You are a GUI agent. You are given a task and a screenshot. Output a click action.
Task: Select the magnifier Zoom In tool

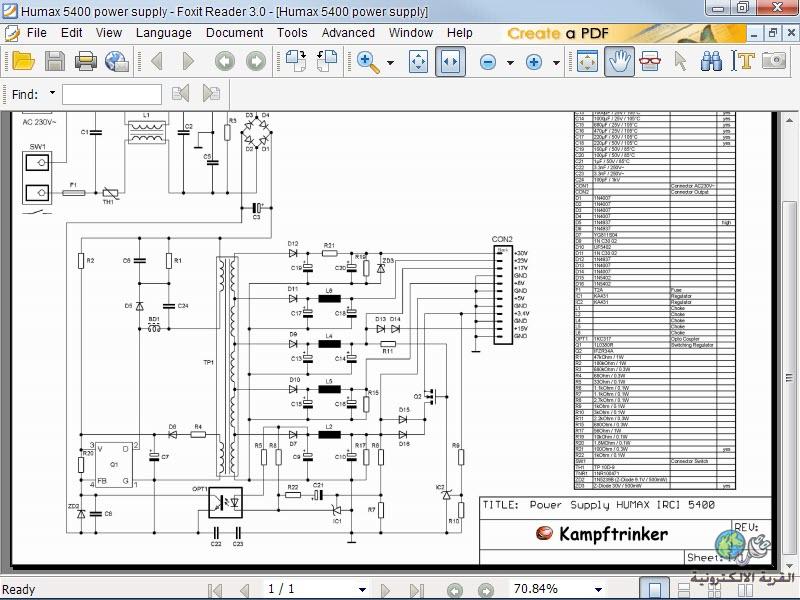coord(368,62)
